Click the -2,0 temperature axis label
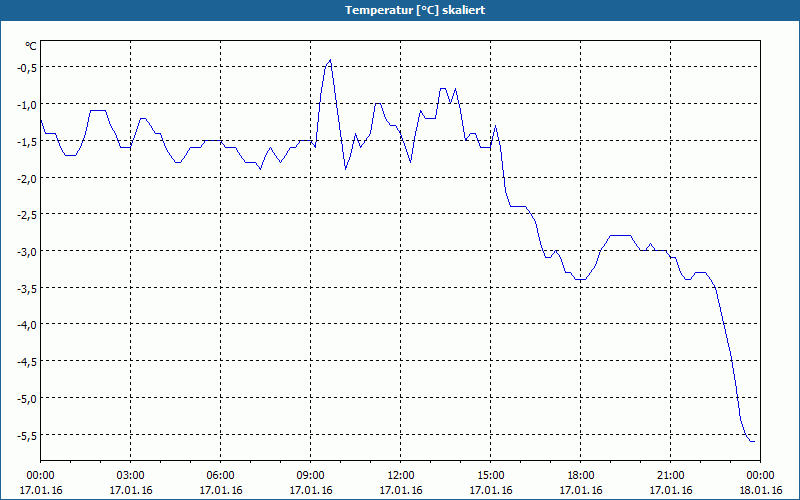The image size is (800, 500). (28, 178)
